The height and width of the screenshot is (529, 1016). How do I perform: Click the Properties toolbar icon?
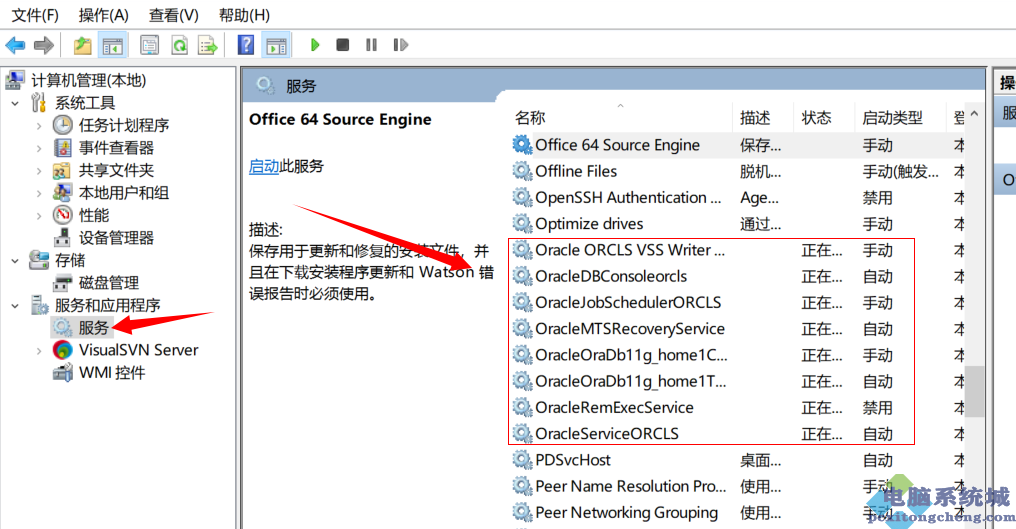click(150, 45)
